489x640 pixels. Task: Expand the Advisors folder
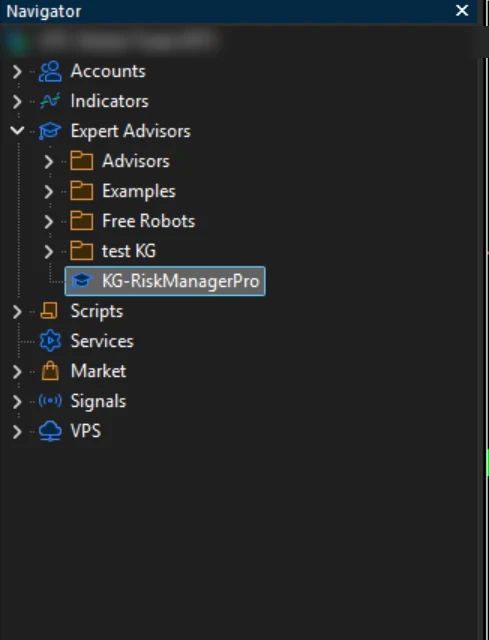[x=49, y=162]
